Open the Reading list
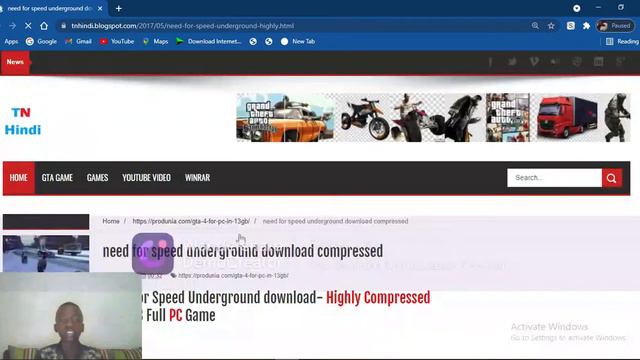This screenshot has width=640, height=360. (622, 41)
